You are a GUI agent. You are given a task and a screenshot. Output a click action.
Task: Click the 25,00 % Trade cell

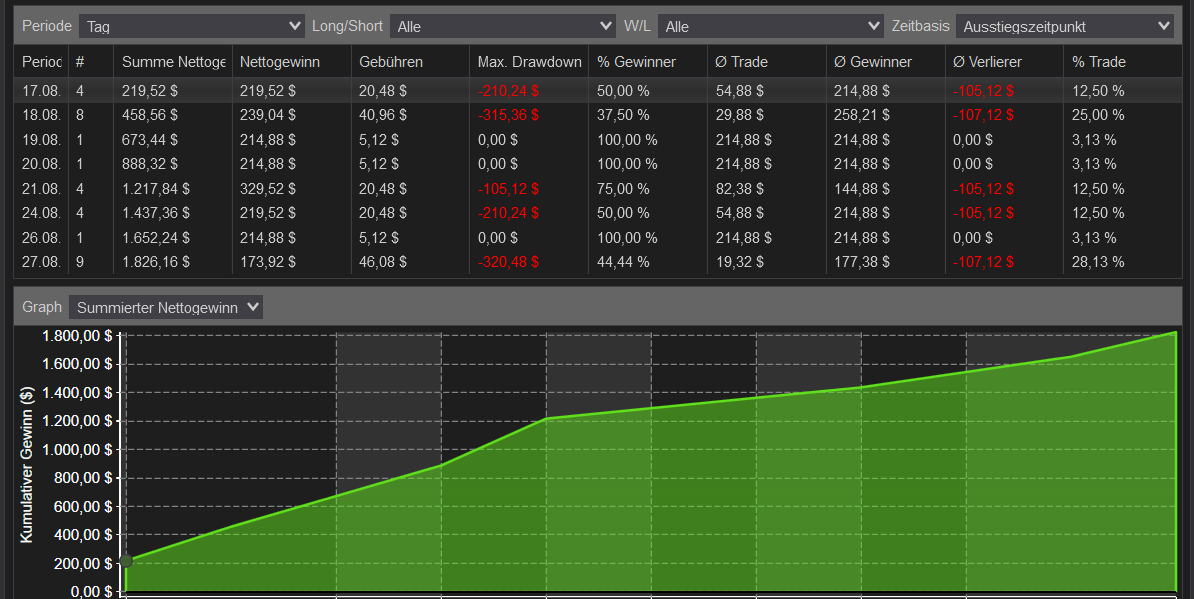pos(1098,115)
